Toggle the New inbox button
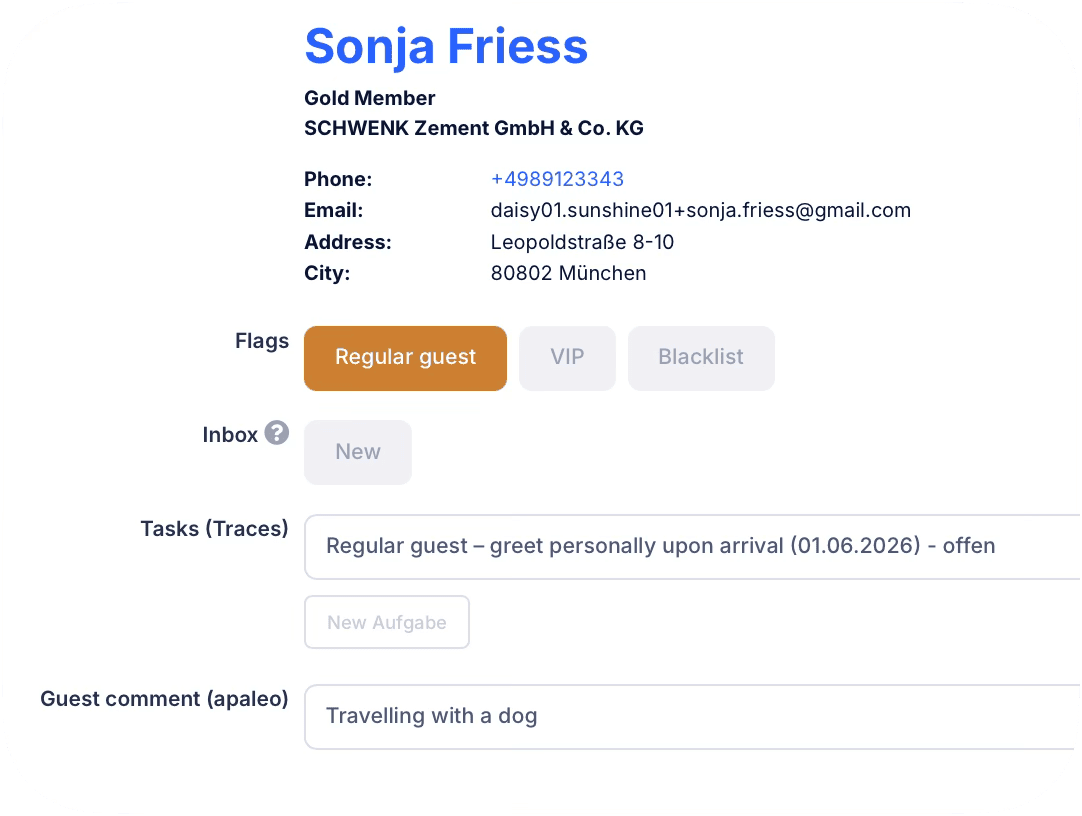 [x=358, y=452]
